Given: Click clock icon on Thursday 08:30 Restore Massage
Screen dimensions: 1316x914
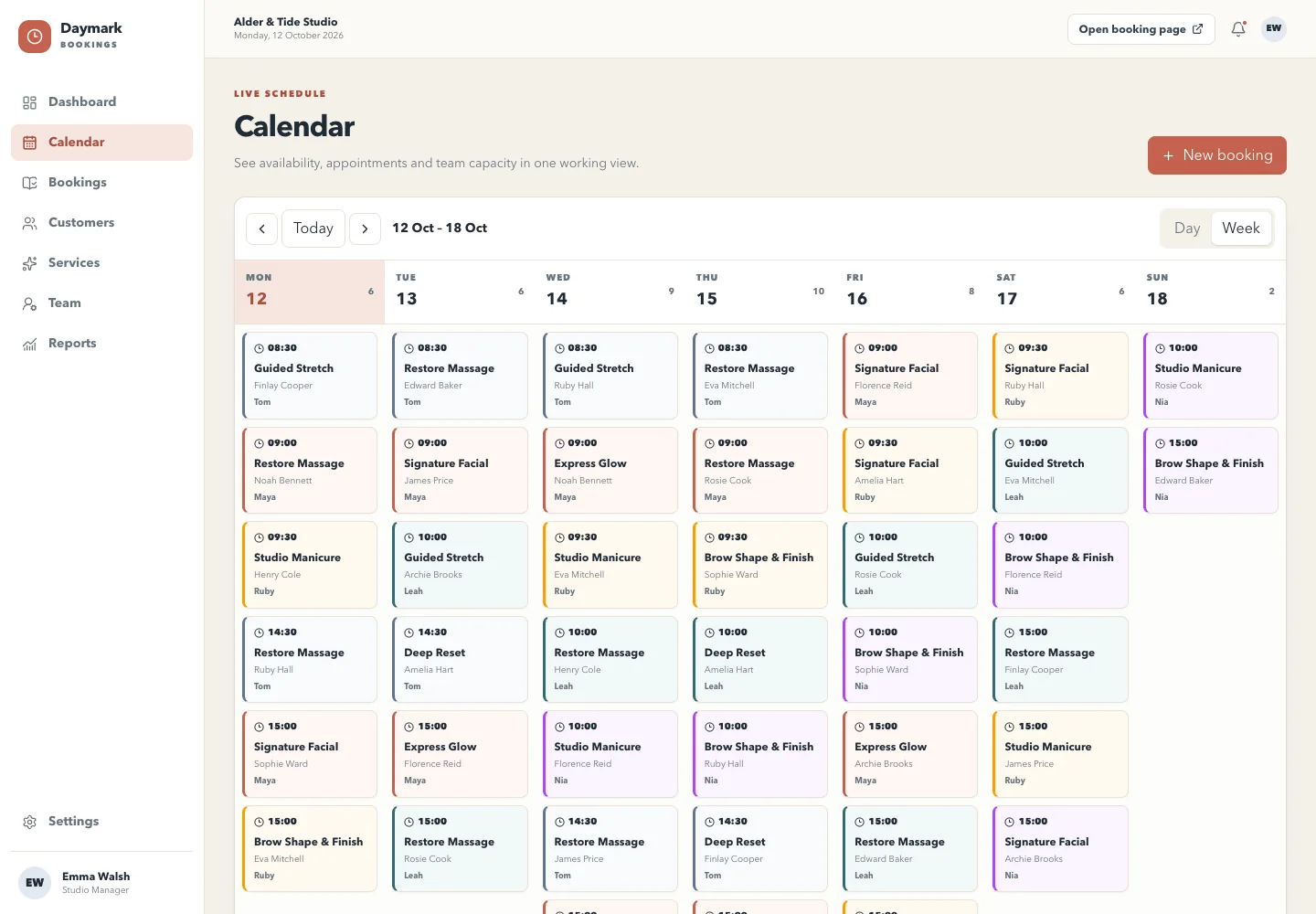Looking at the screenshot, I should 709,348.
